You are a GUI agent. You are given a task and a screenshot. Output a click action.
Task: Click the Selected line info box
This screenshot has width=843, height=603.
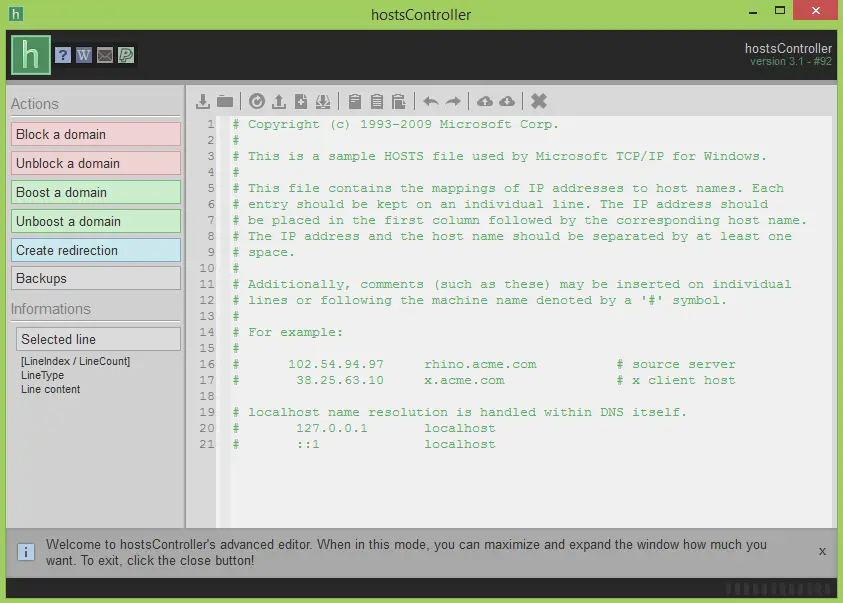pyautogui.click(x=98, y=339)
